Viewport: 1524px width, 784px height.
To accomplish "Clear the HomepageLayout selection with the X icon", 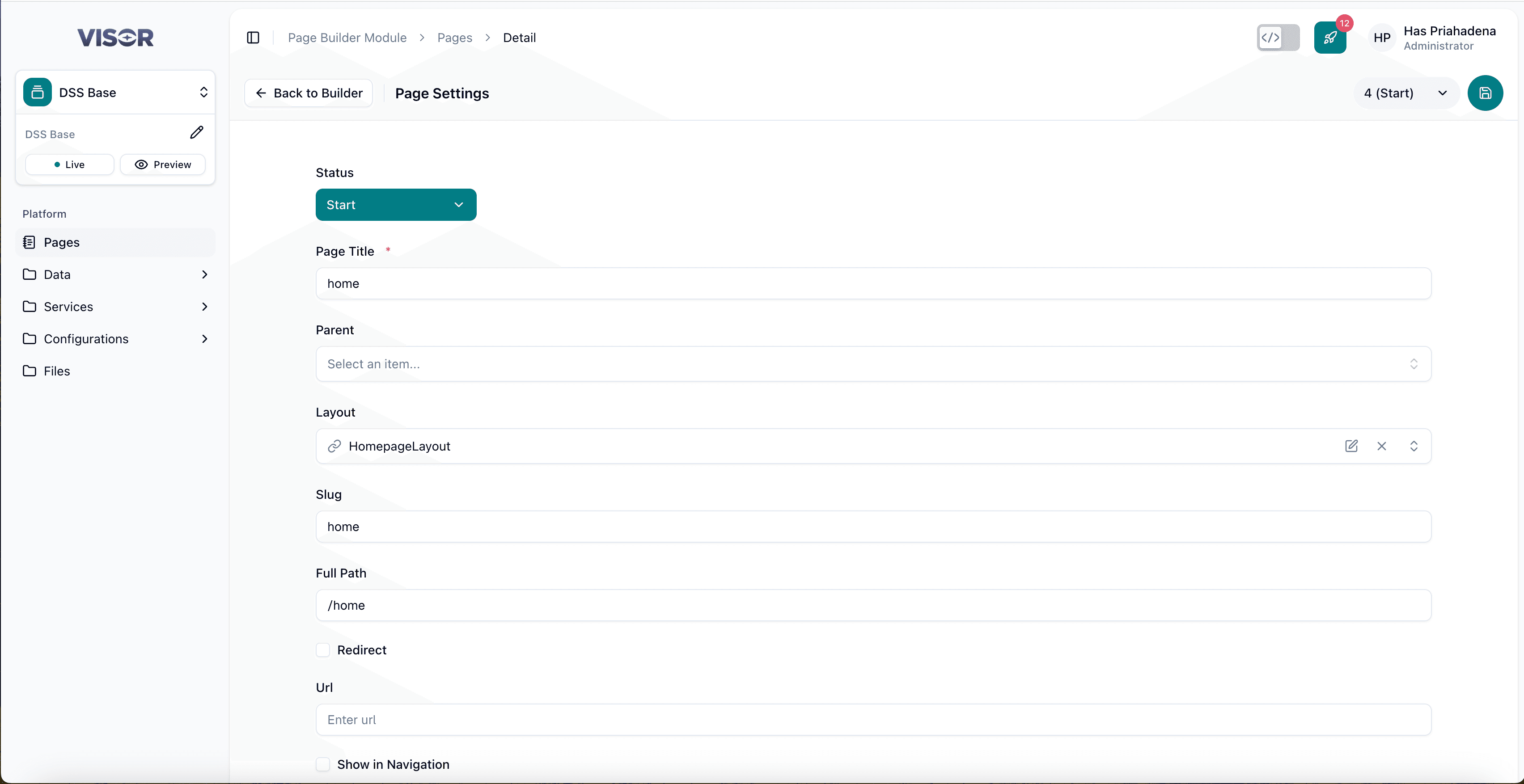I will point(1382,446).
